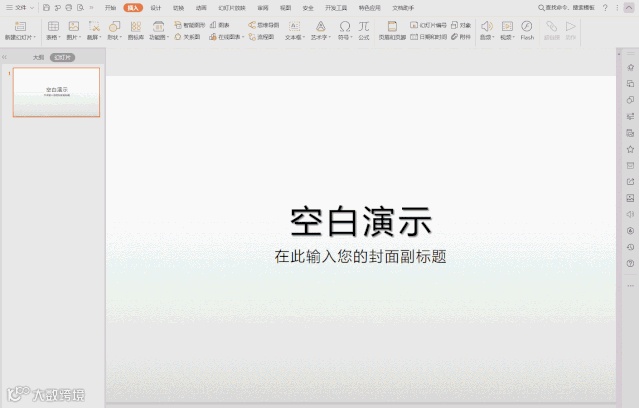
Task: Open the 视图 tab
Action: (x=285, y=8)
